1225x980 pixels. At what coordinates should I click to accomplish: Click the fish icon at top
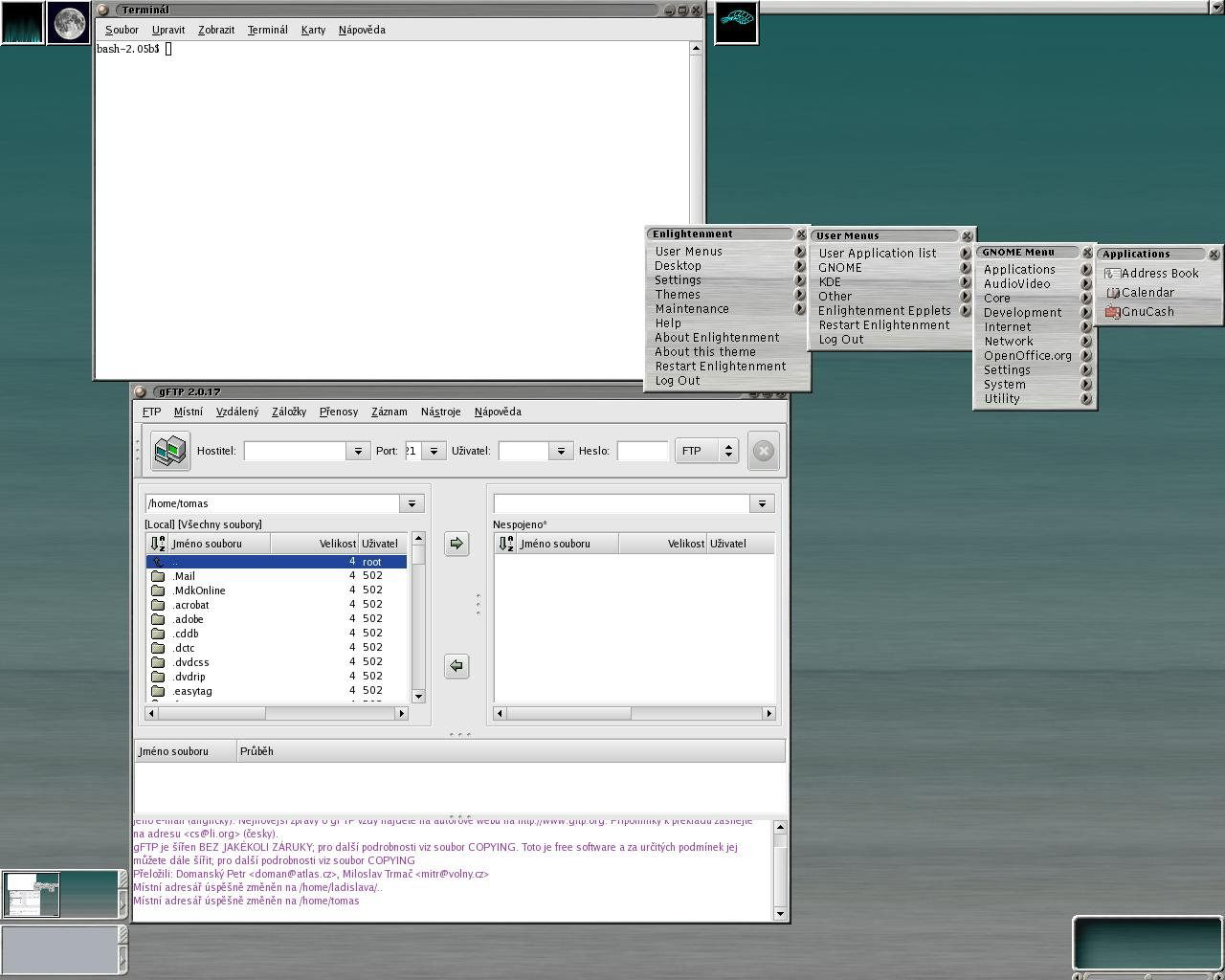[736, 22]
